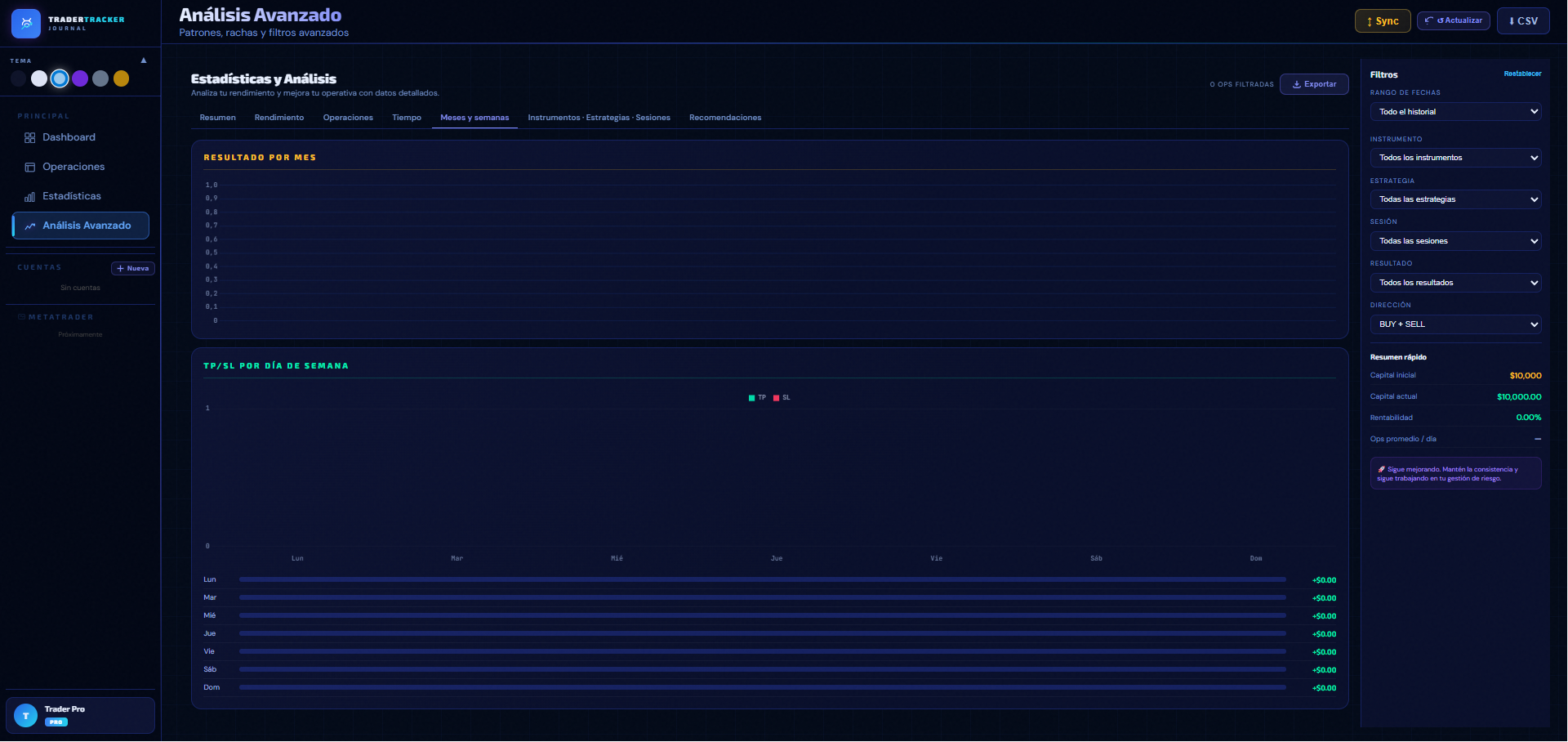Click the Estadísticas y Análisis title
Viewport: 1568px width, 742px height.
pyautogui.click(x=264, y=78)
